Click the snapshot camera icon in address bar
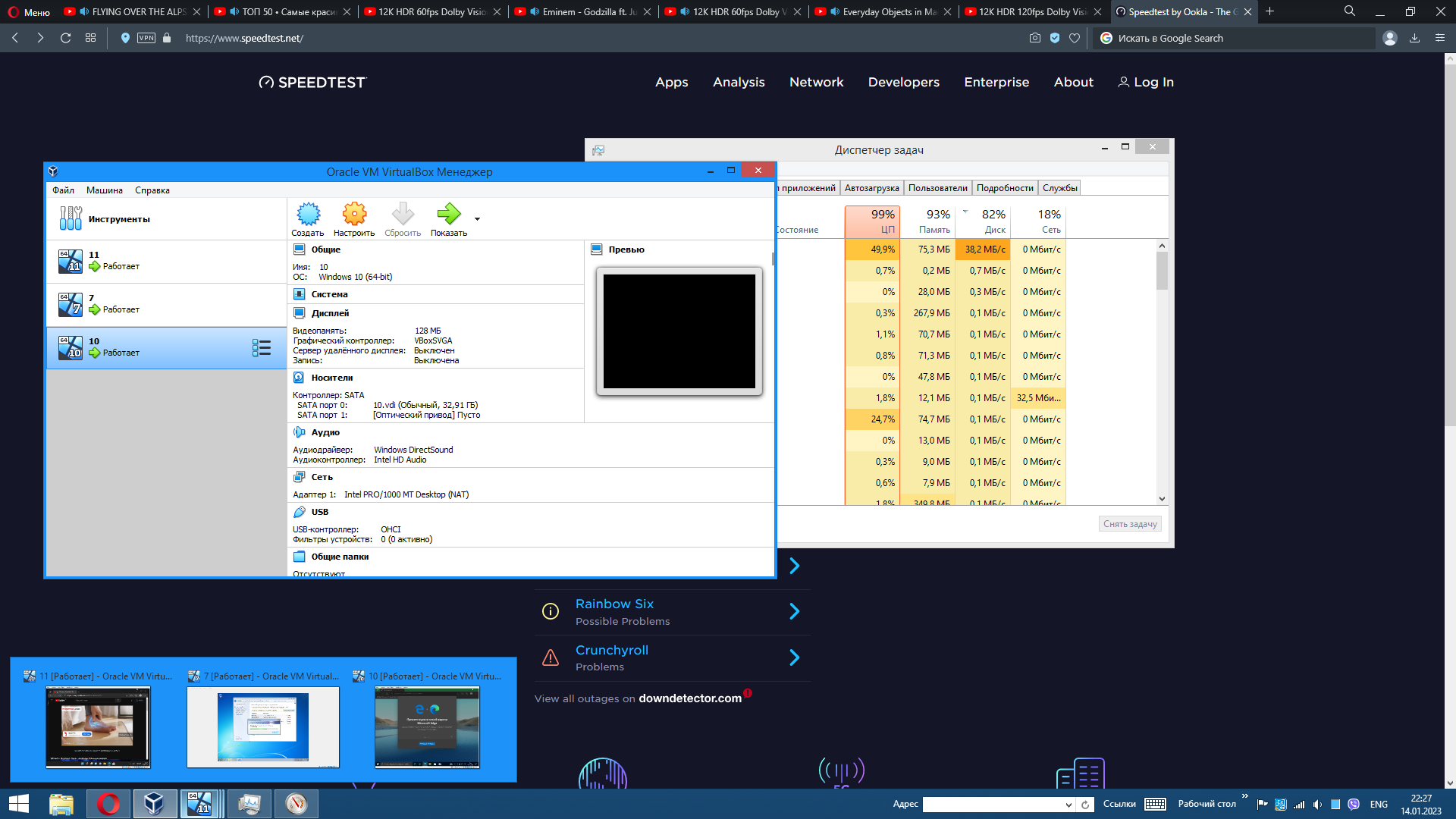 1035,38
